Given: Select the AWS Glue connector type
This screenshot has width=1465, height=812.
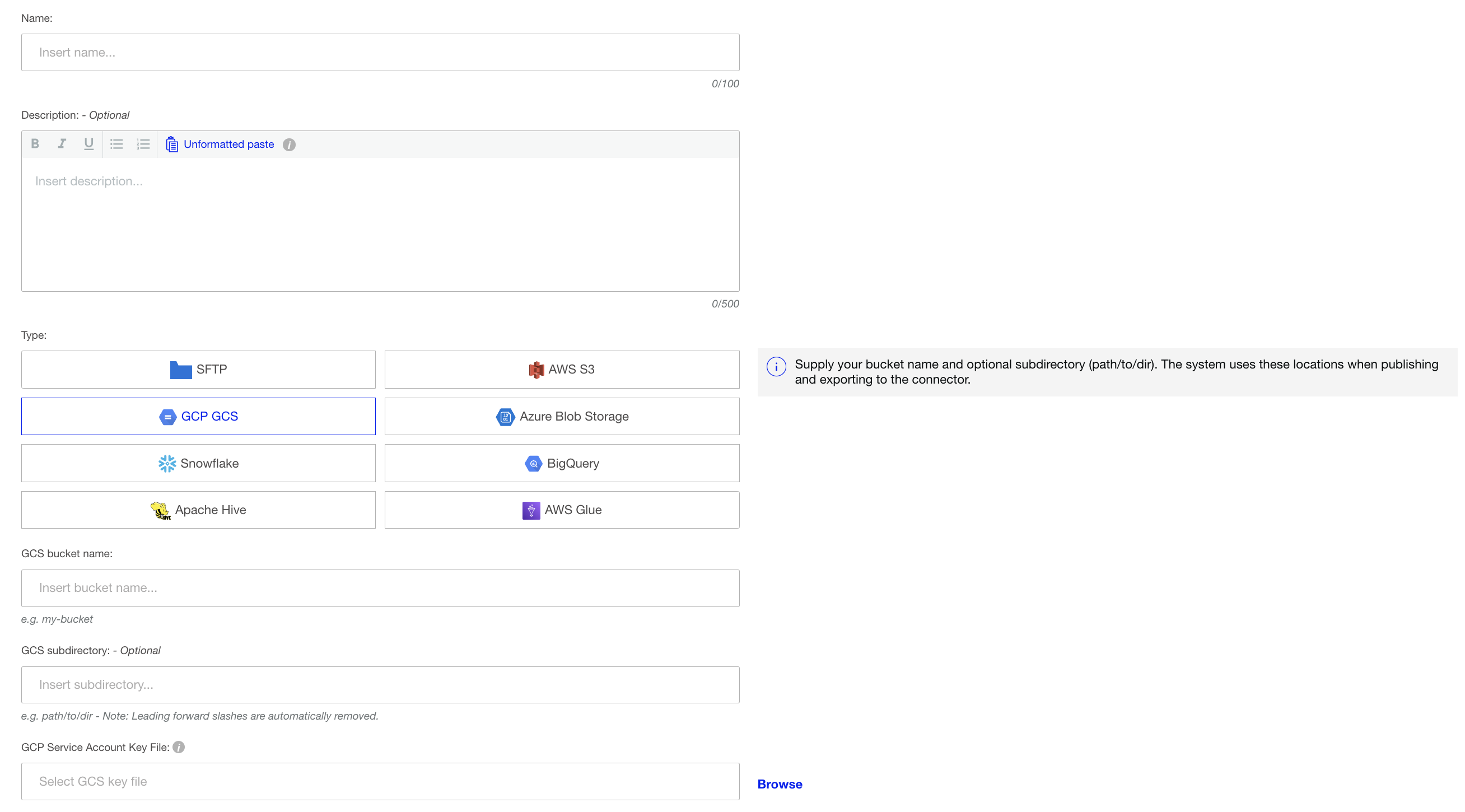Looking at the screenshot, I should [562, 510].
